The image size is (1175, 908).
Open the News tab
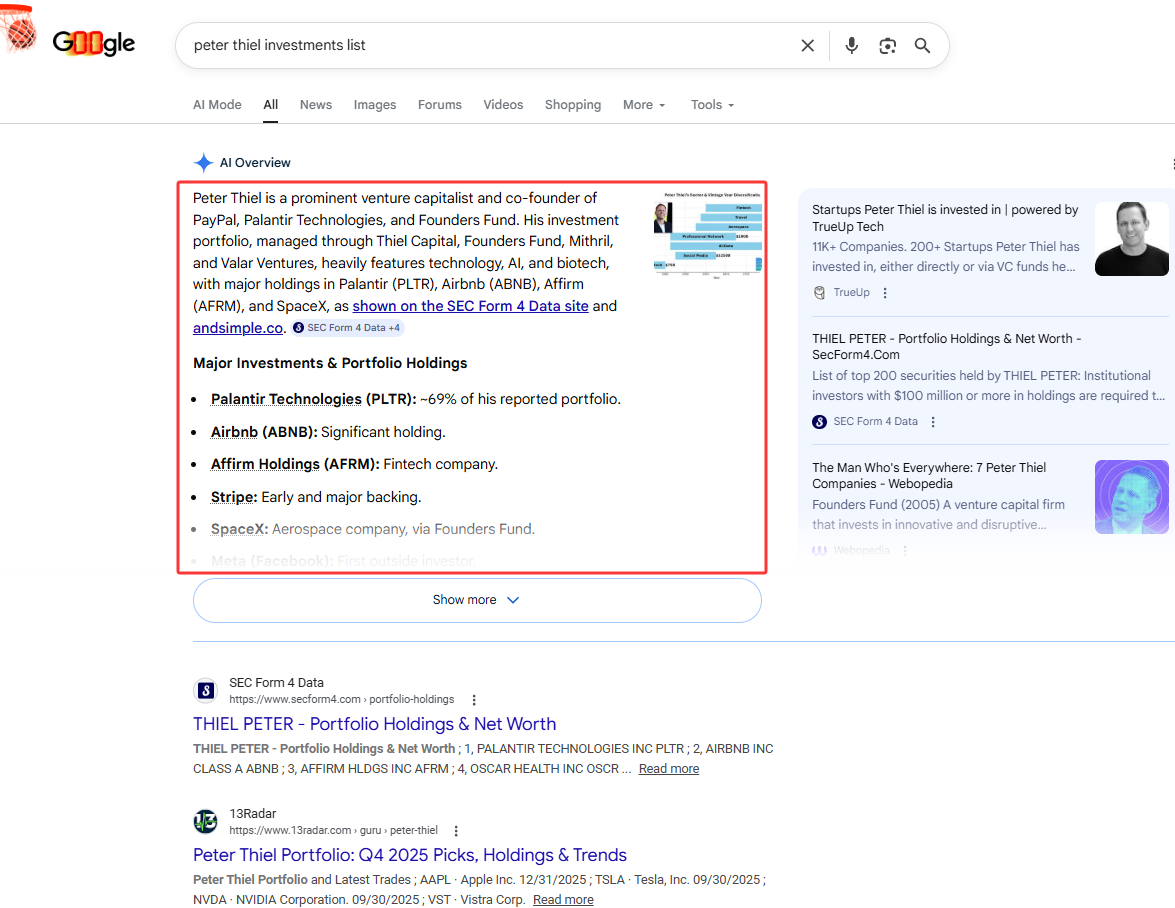[315, 105]
